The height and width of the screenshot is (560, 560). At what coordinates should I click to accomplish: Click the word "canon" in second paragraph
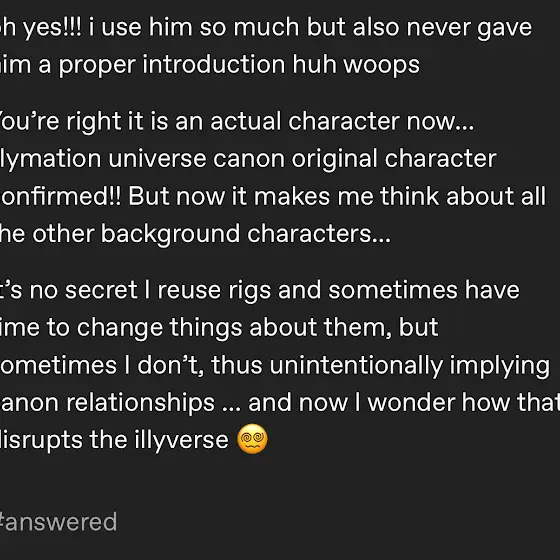click(249, 159)
